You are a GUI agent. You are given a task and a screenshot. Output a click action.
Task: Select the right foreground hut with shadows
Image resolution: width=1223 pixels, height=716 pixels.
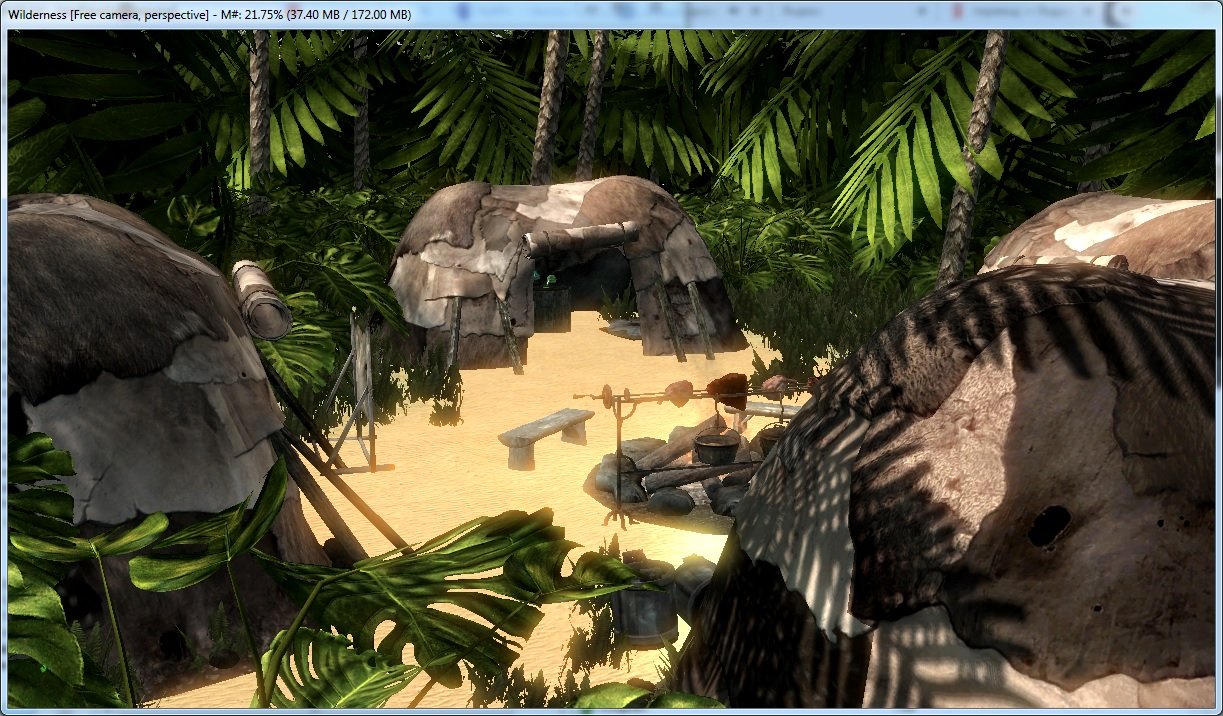tap(980, 480)
